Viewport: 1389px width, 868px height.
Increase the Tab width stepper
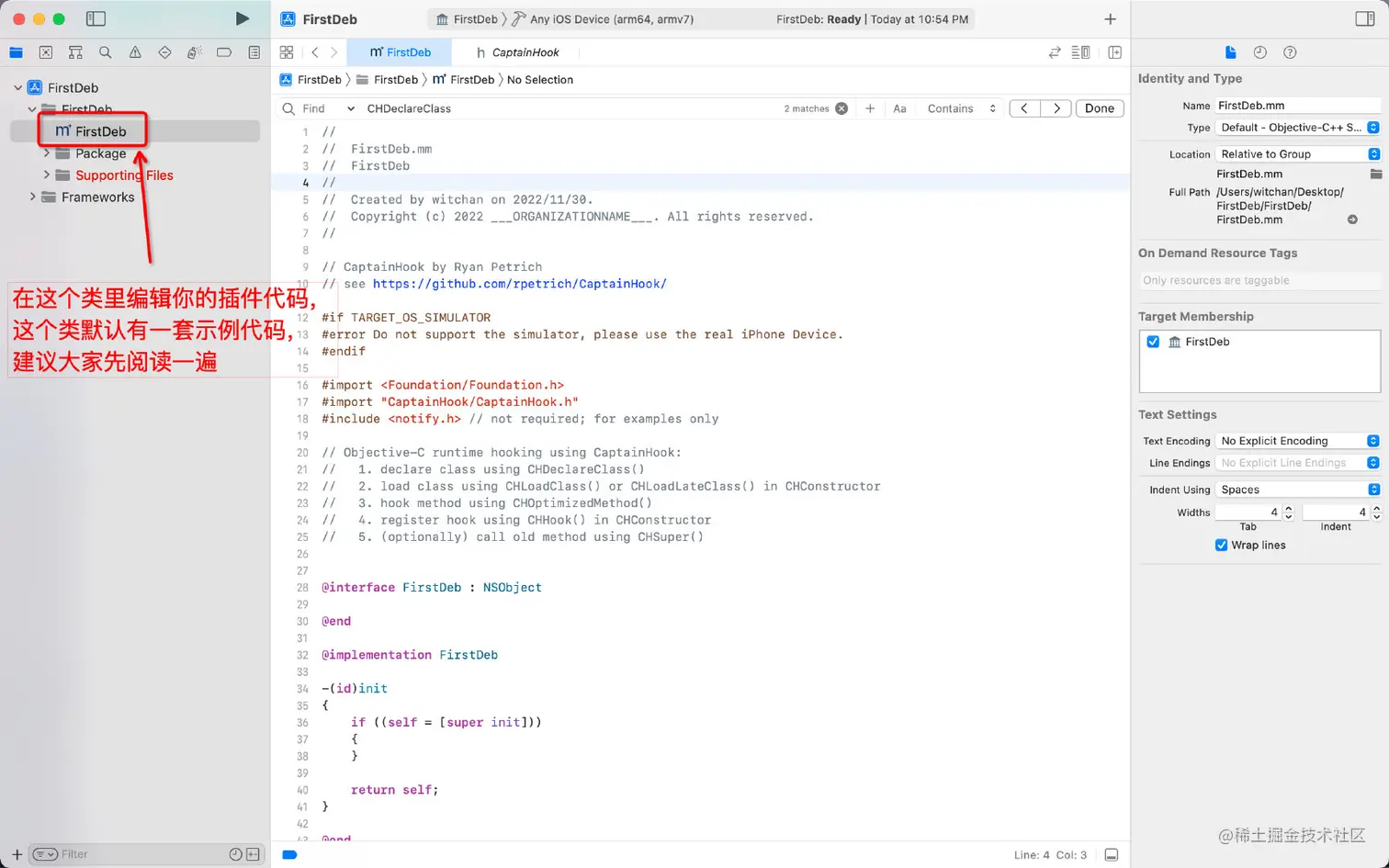point(1288,508)
